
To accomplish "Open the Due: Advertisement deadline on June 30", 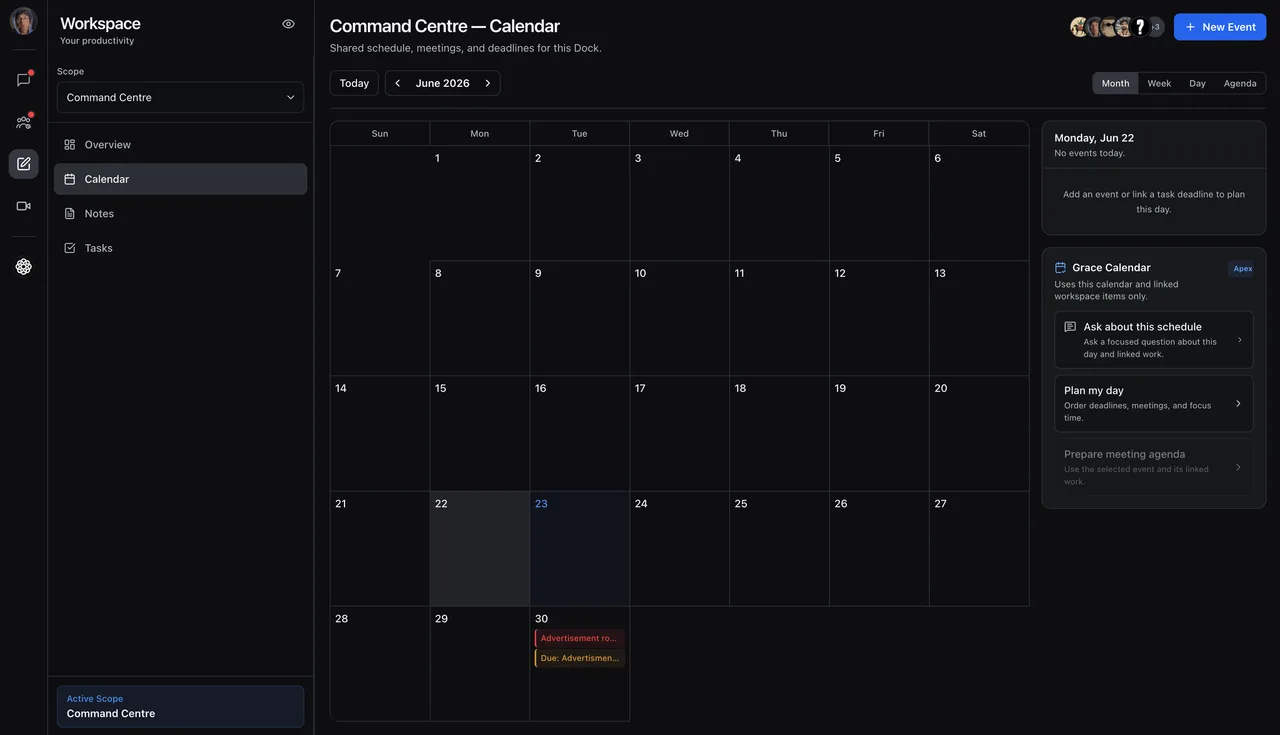I will click(x=580, y=658).
